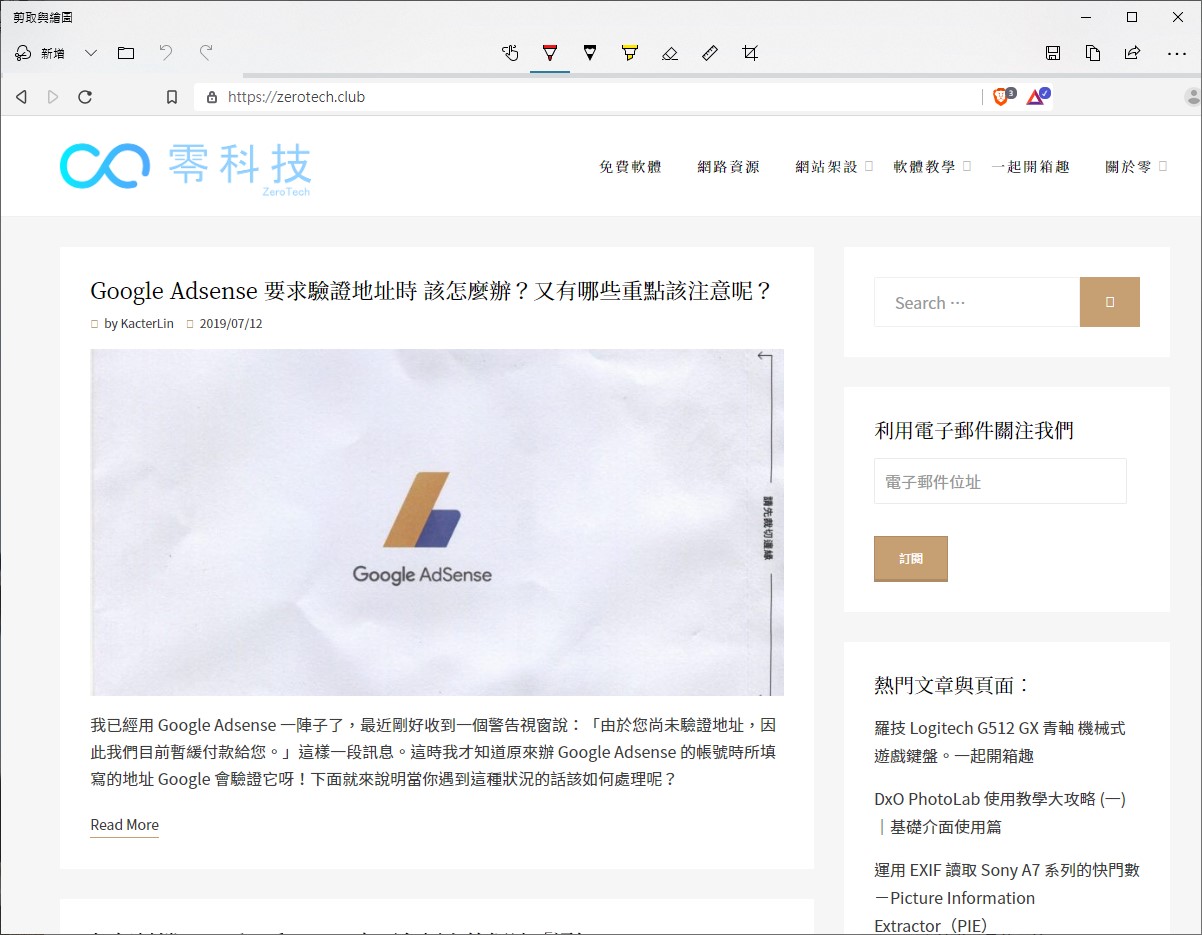
Task: Open the DxO PhotoLab 使用教學大攻略 article link
Action: (x=1000, y=813)
